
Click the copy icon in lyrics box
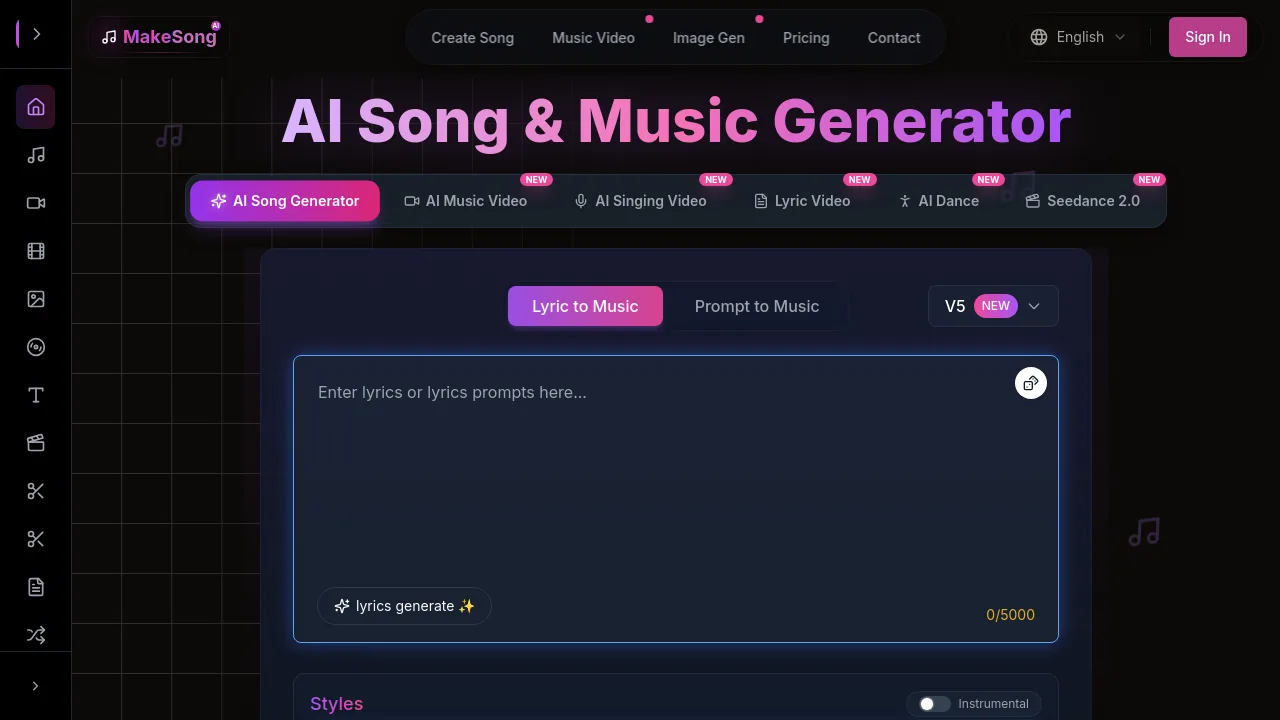(x=1031, y=383)
